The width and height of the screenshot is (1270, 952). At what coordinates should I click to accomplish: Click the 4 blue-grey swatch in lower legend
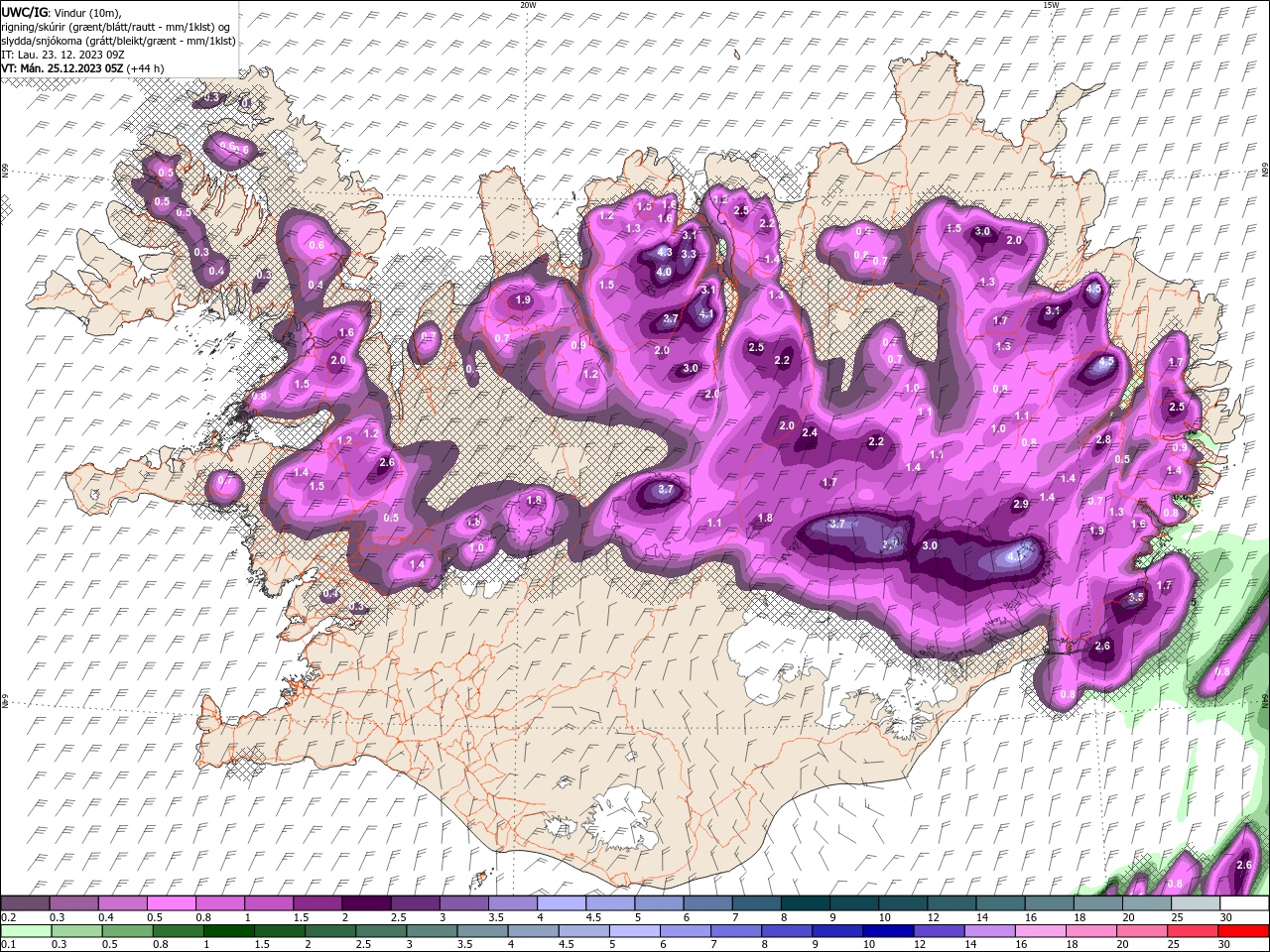pos(533,930)
